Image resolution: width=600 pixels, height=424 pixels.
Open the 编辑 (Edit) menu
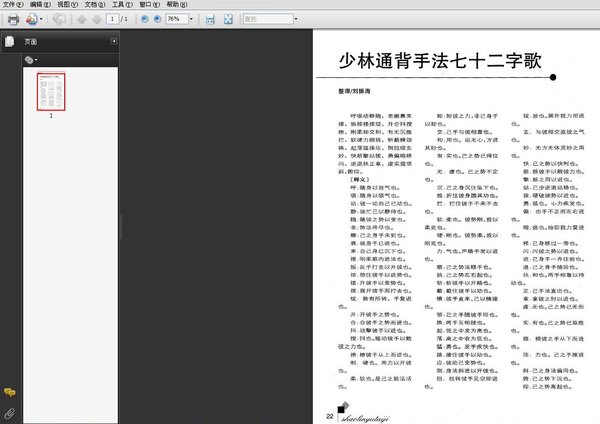click(x=40, y=4)
